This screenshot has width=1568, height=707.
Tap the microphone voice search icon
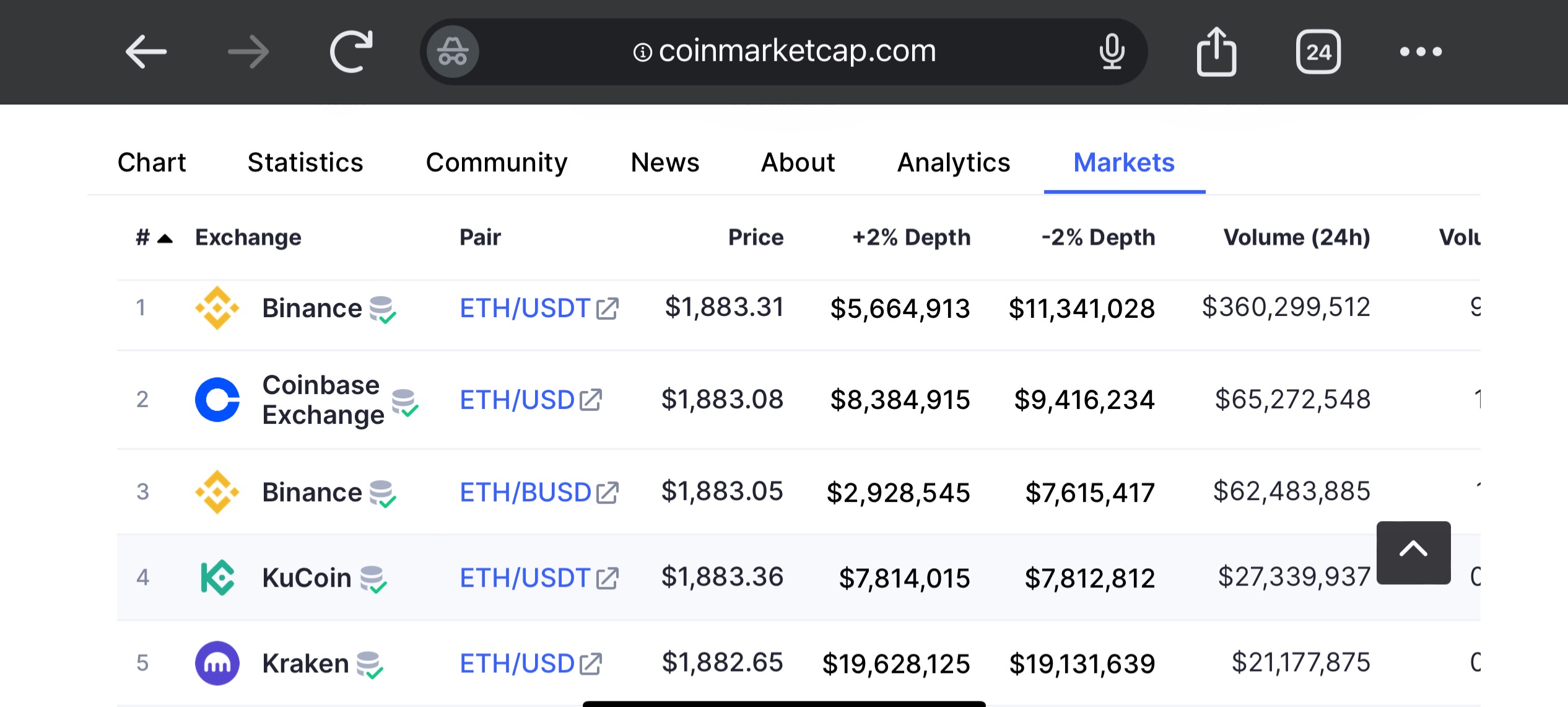pyautogui.click(x=1112, y=51)
